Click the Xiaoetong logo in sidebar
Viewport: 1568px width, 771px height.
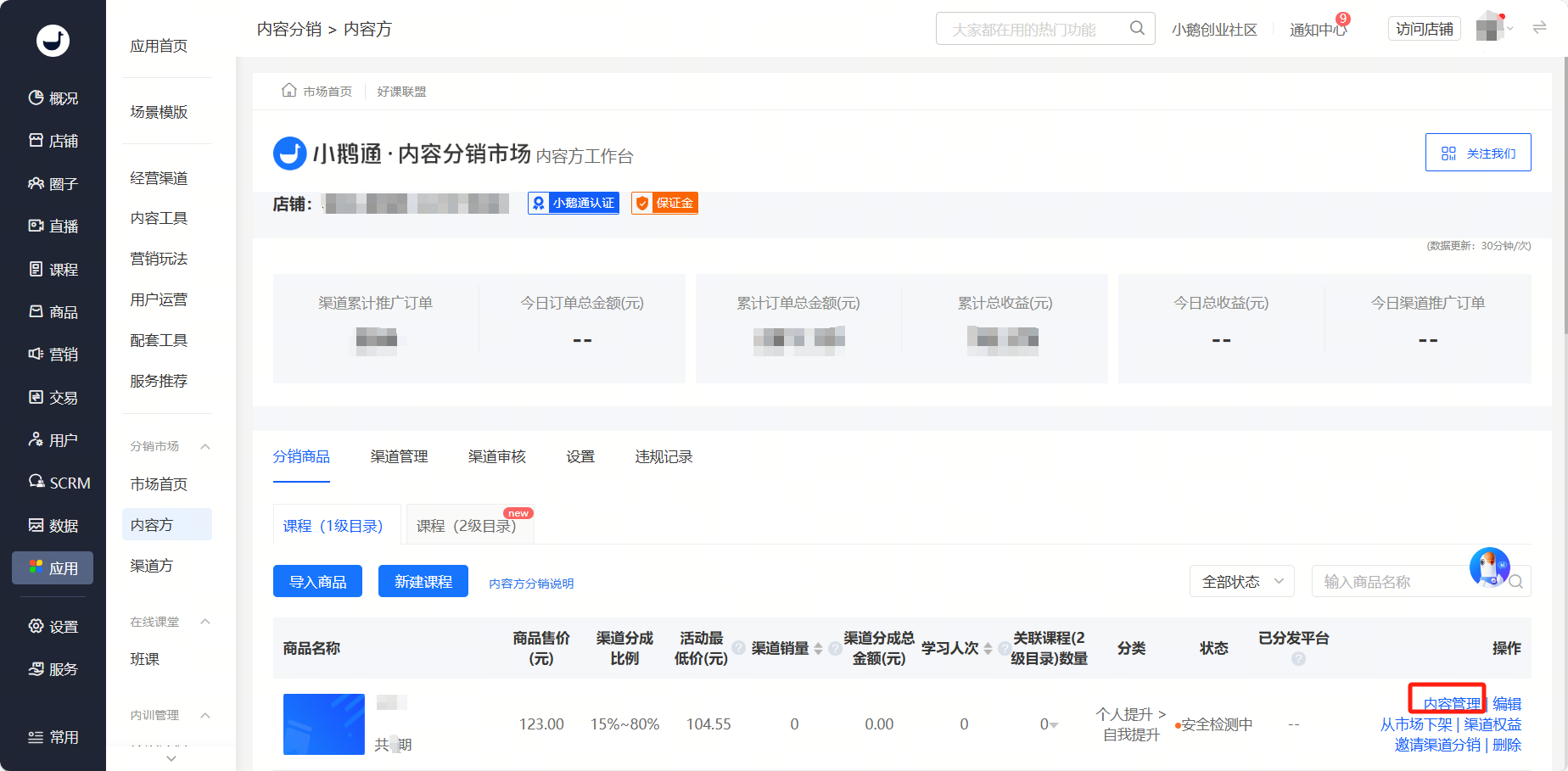click(53, 40)
